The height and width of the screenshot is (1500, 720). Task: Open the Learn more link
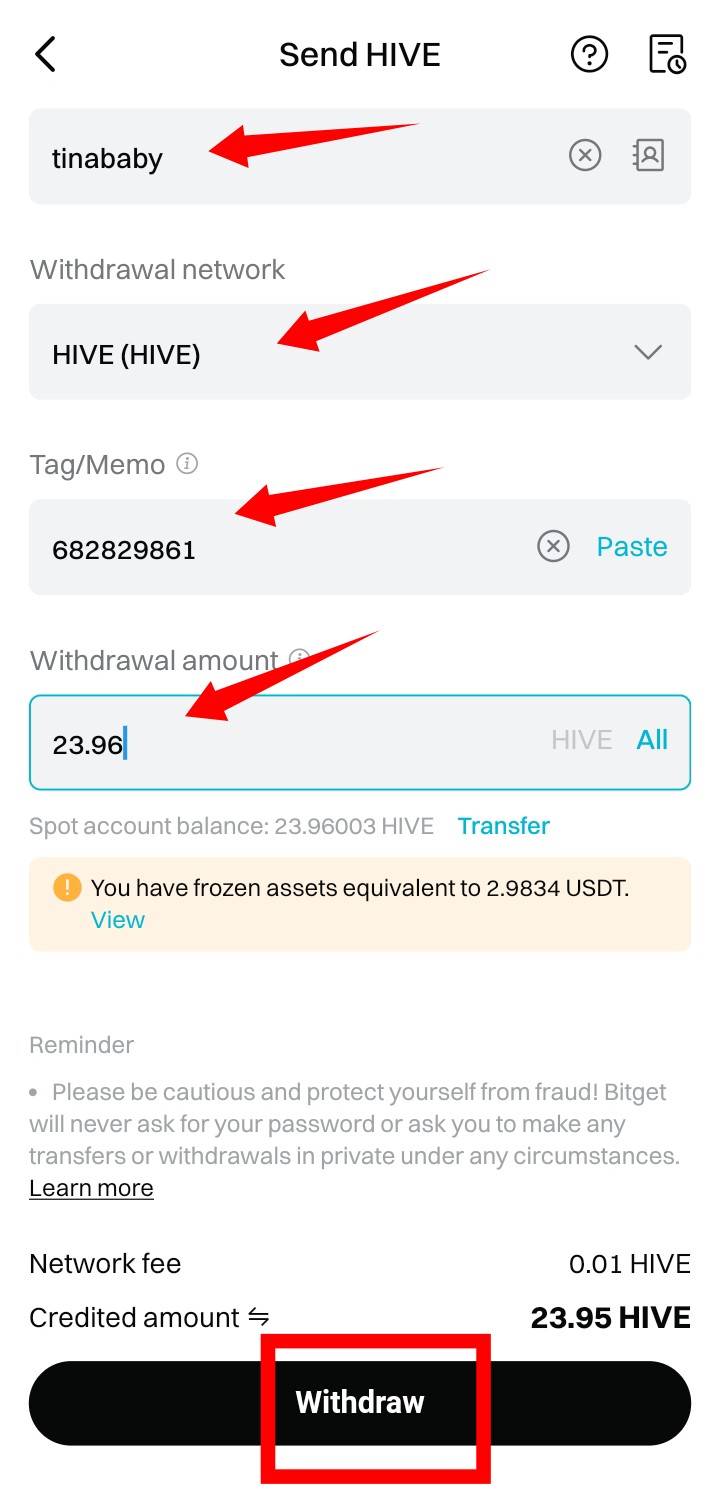pyautogui.click(x=91, y=1188)
